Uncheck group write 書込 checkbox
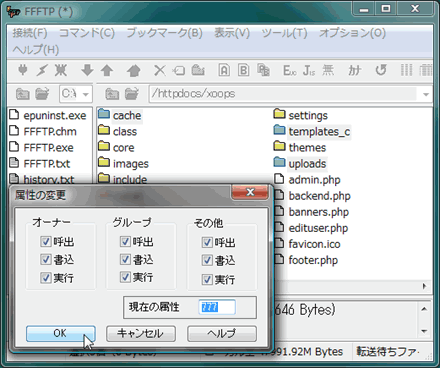 pyautogui.click(x=125, y=259)
